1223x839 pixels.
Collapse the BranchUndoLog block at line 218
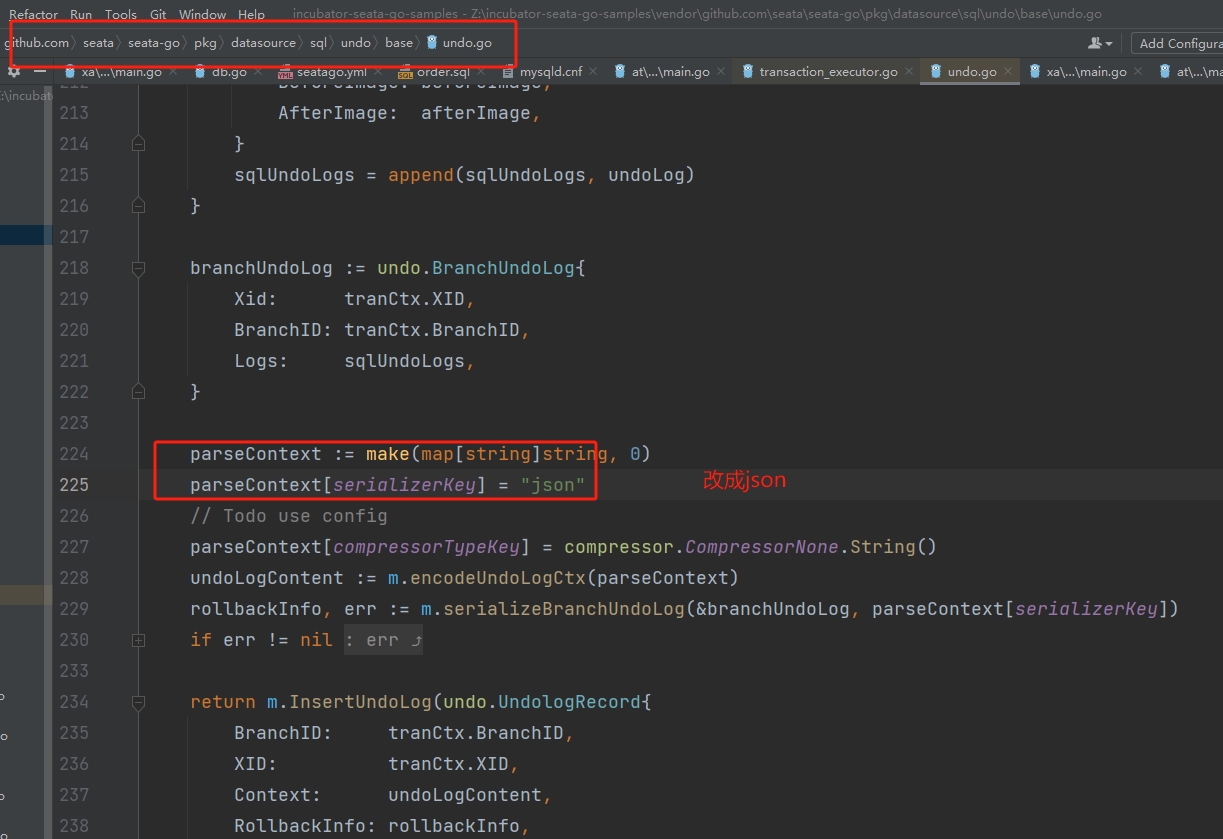pyautogui.click(x=138, y=268)
